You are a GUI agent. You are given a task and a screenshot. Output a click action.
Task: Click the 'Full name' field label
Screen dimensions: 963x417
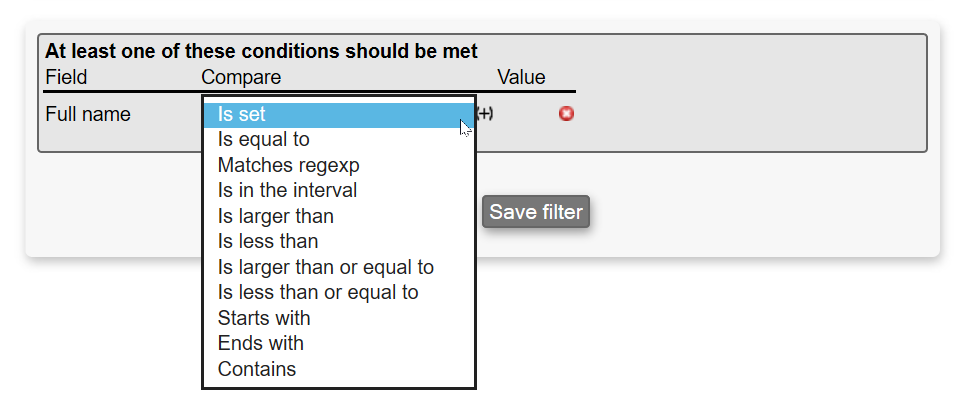(88, 115)
